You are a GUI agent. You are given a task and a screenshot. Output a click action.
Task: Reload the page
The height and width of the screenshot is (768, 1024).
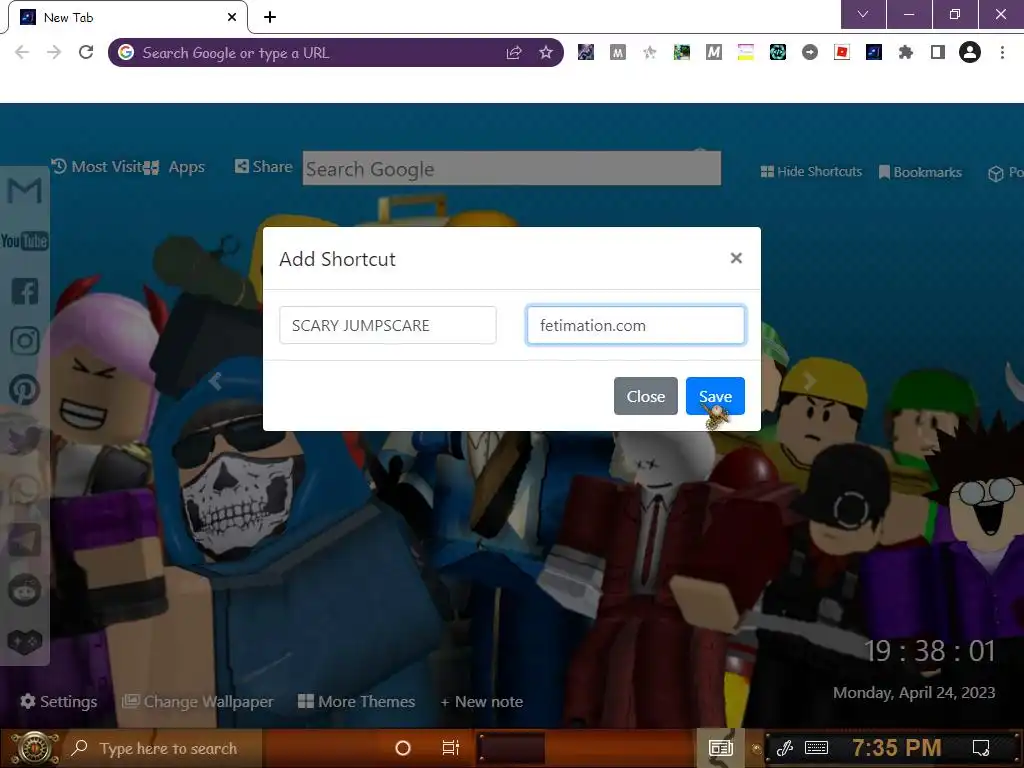coord(86,52)
